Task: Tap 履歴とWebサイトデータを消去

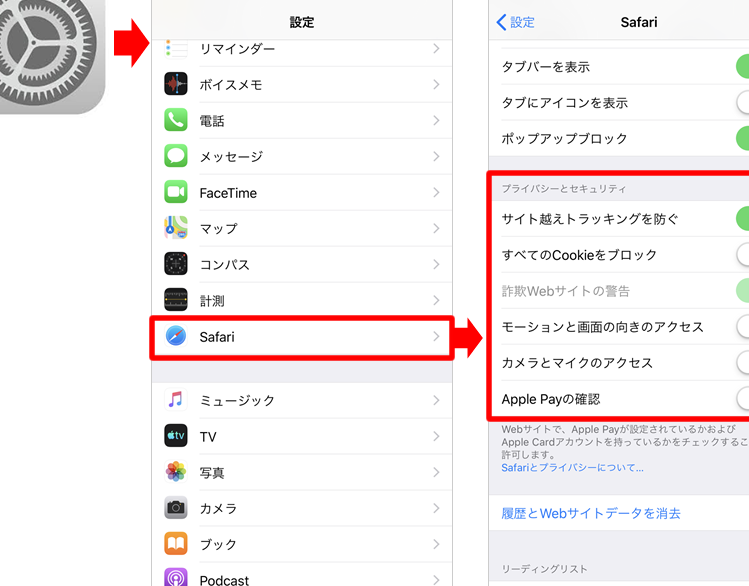Action: pyautogui.click(x=591, y=513)
